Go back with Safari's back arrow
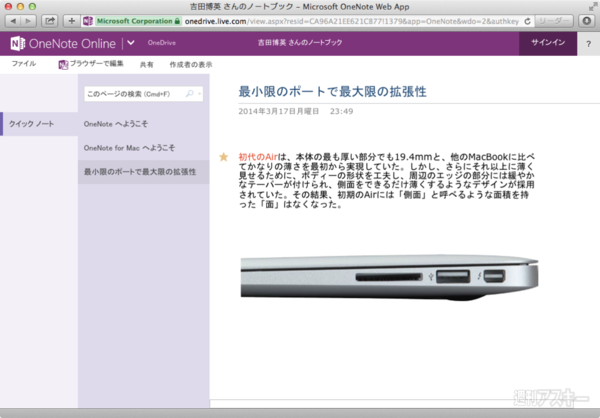This screenshot has width=600, height=418. (x=13, y=21)
